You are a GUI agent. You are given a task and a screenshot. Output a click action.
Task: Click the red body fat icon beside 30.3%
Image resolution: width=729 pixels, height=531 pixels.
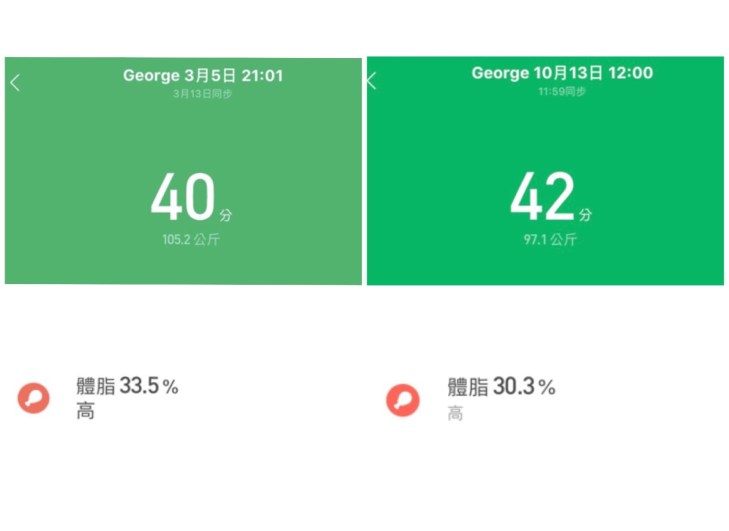403,400
